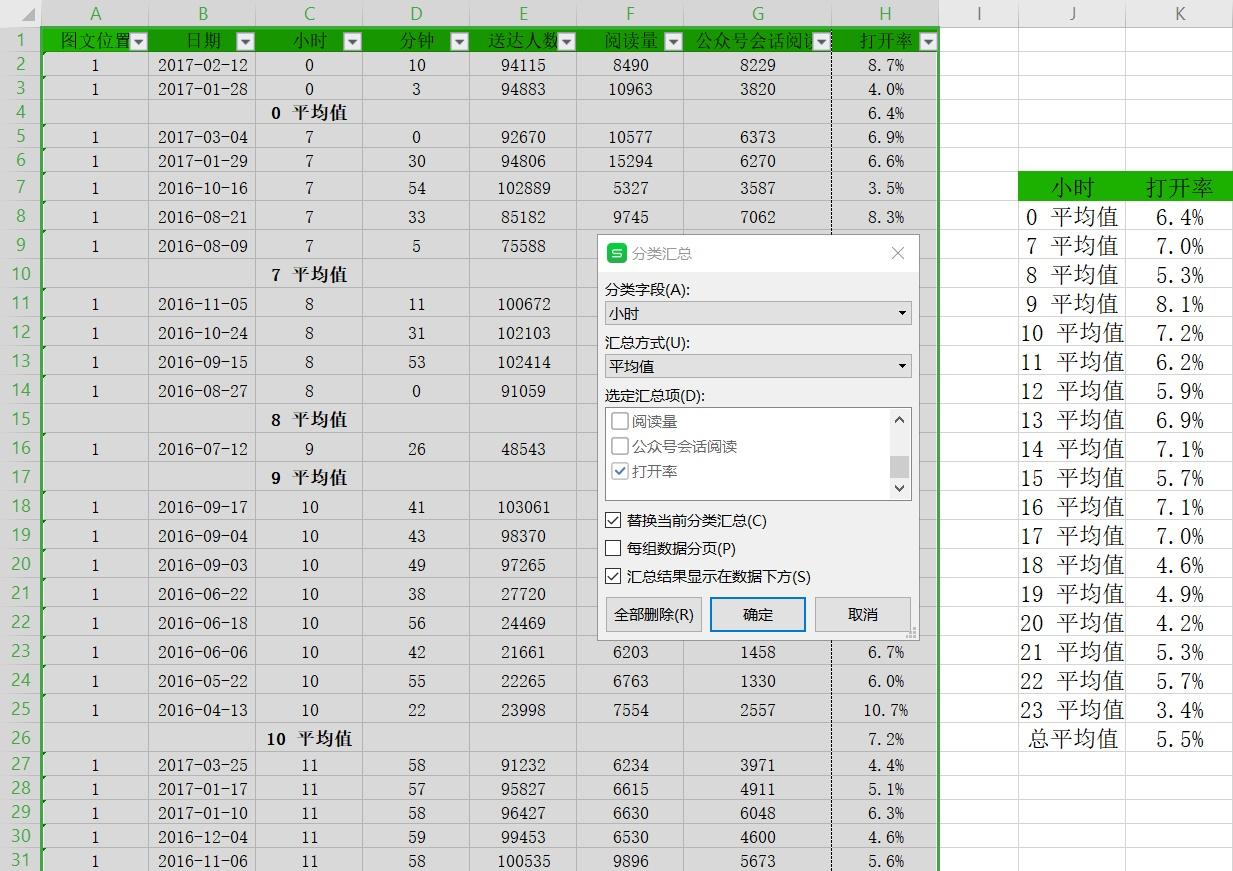This screenshot has width=1233, height=871.
Task: Expand the 汇总方式 dropdown showing 平均值
Action: click(758, 366)
